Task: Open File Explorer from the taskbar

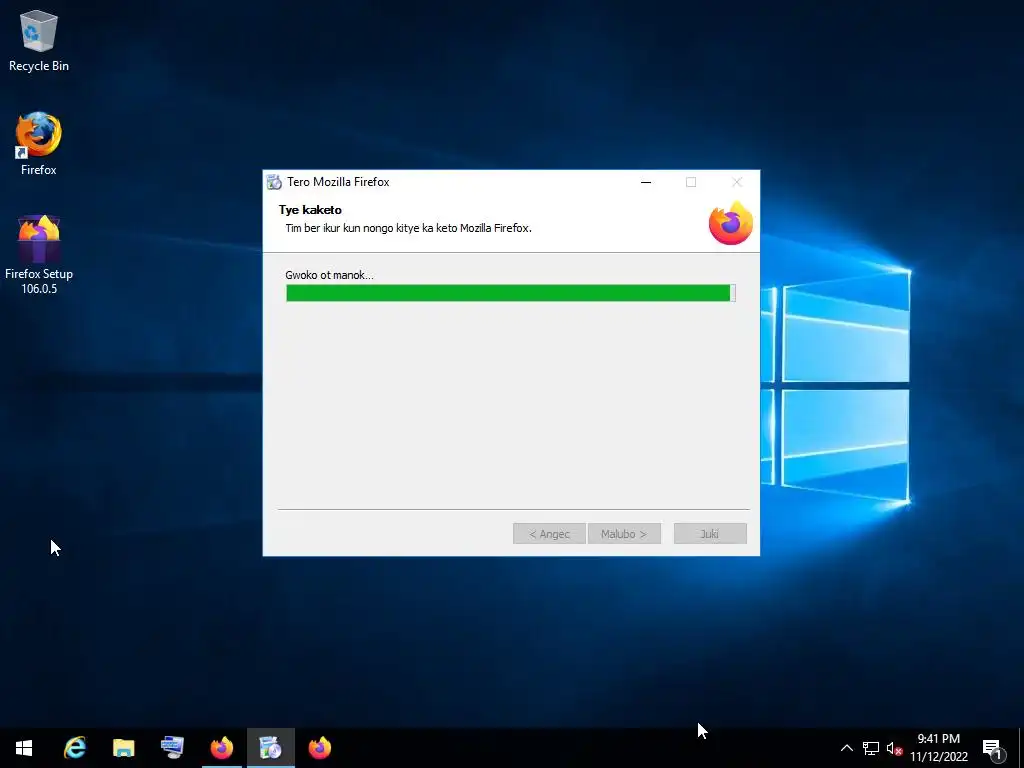Action: 123,748
